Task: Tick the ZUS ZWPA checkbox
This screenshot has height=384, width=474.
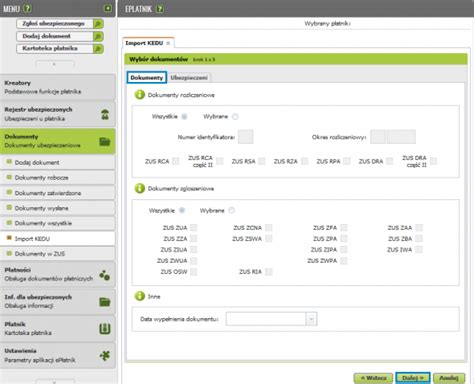Action: 344,261
